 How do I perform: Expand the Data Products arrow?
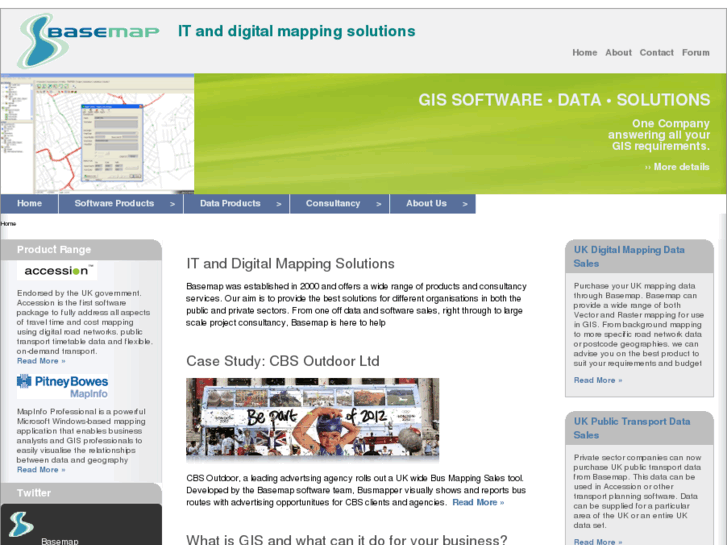[279, 204]
